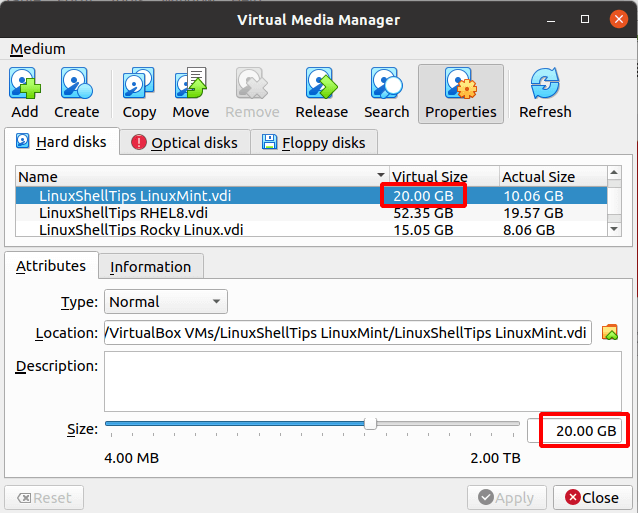
Task: Sort list by Name column header
Action: tap(202, 177)
